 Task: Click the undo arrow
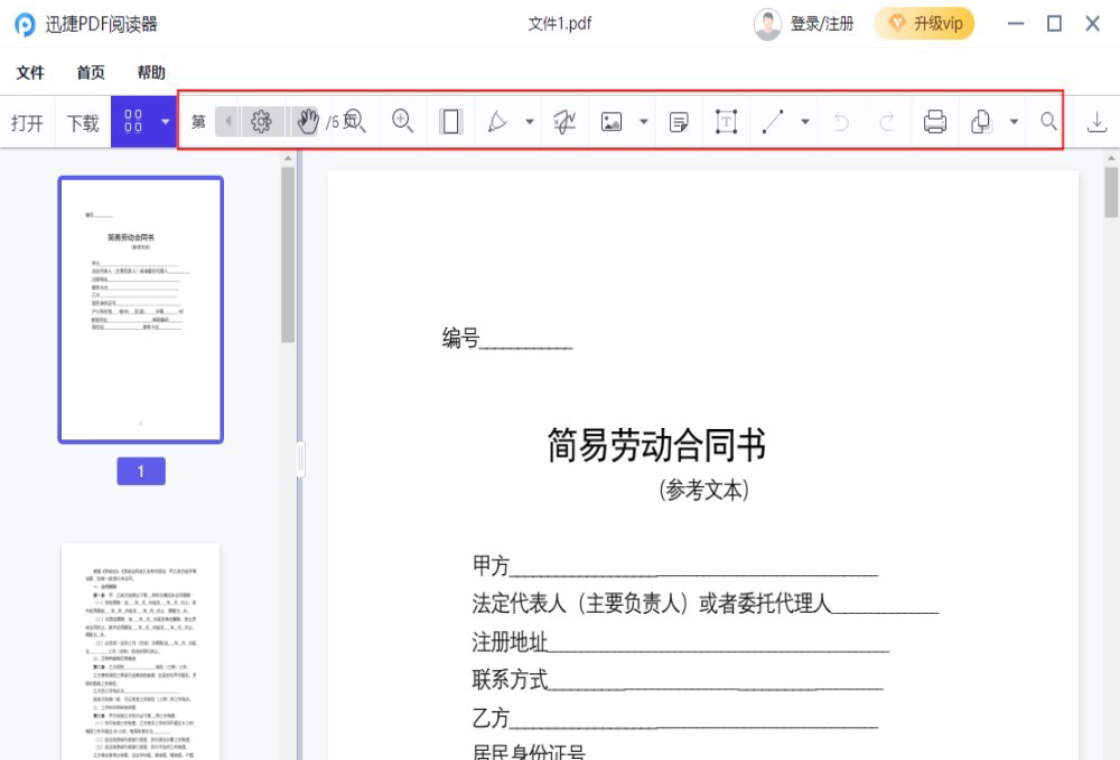tap(841, 120)
